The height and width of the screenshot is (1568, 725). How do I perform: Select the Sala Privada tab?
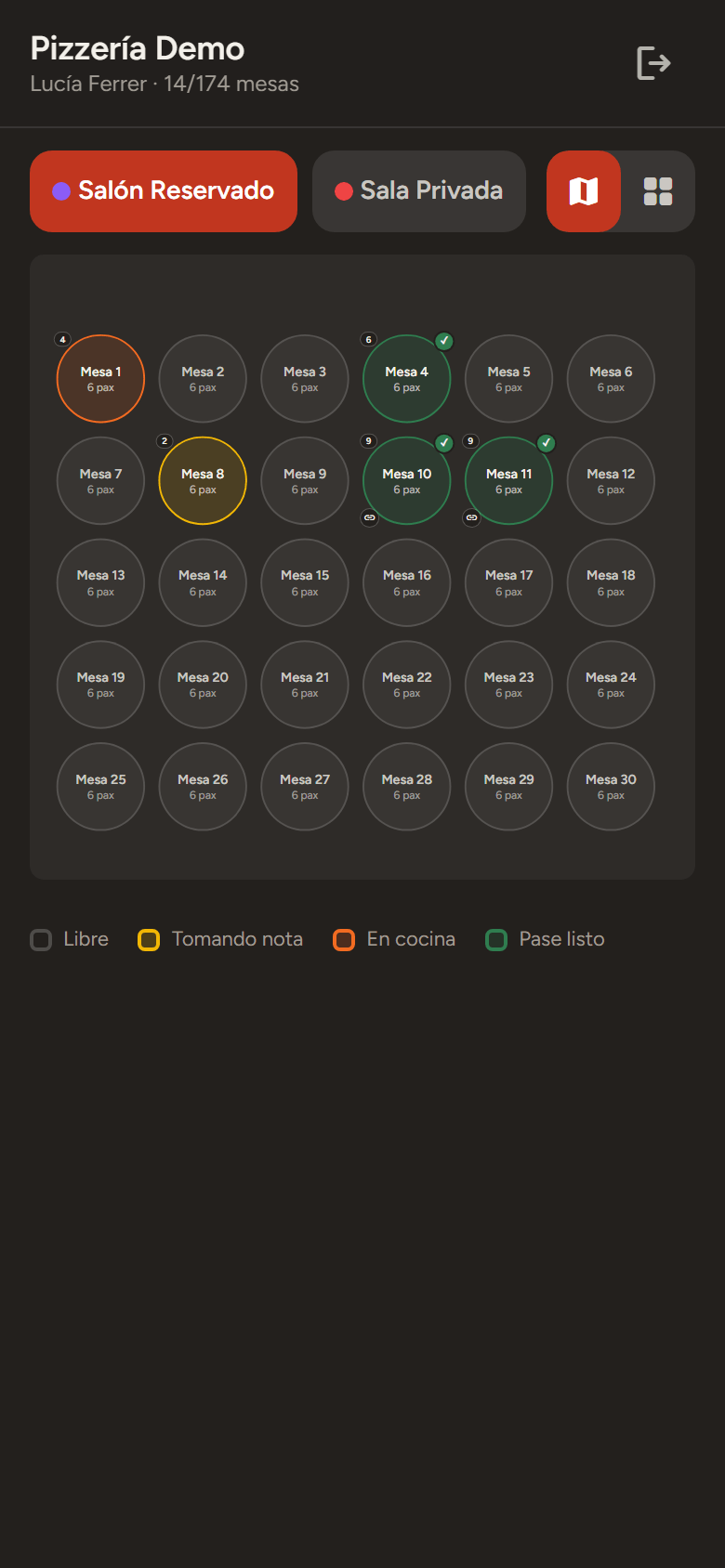419,191
